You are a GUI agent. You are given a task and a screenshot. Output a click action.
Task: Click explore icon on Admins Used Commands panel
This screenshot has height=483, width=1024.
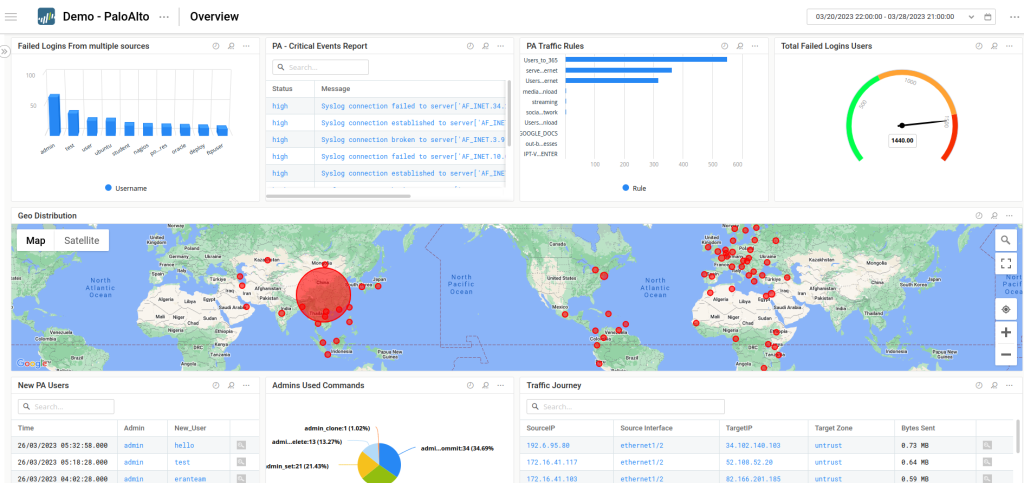[485, 385]
